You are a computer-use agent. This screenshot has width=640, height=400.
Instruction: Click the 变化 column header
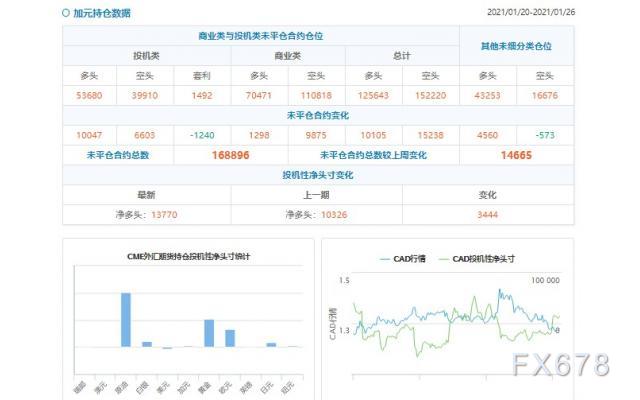488,195
